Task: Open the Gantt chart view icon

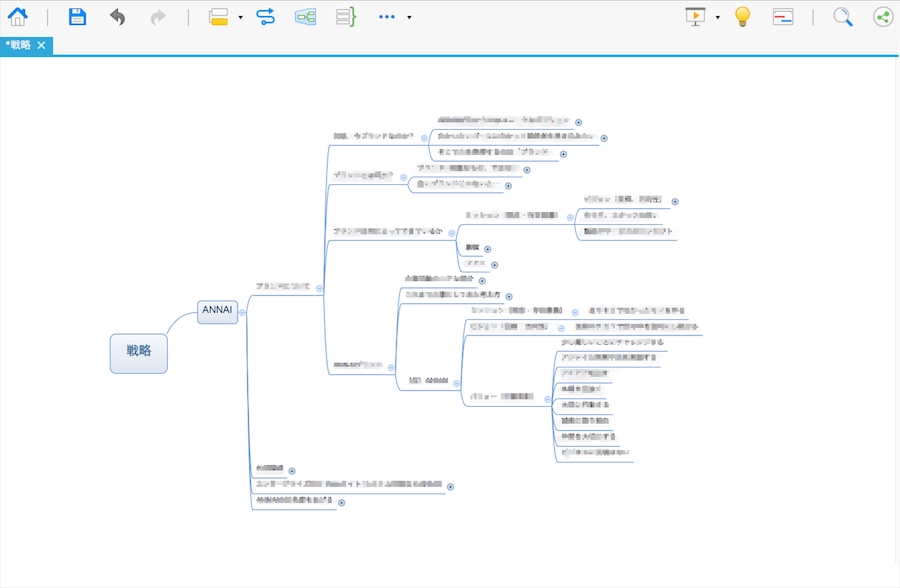Action: click(x=783, y=17)
